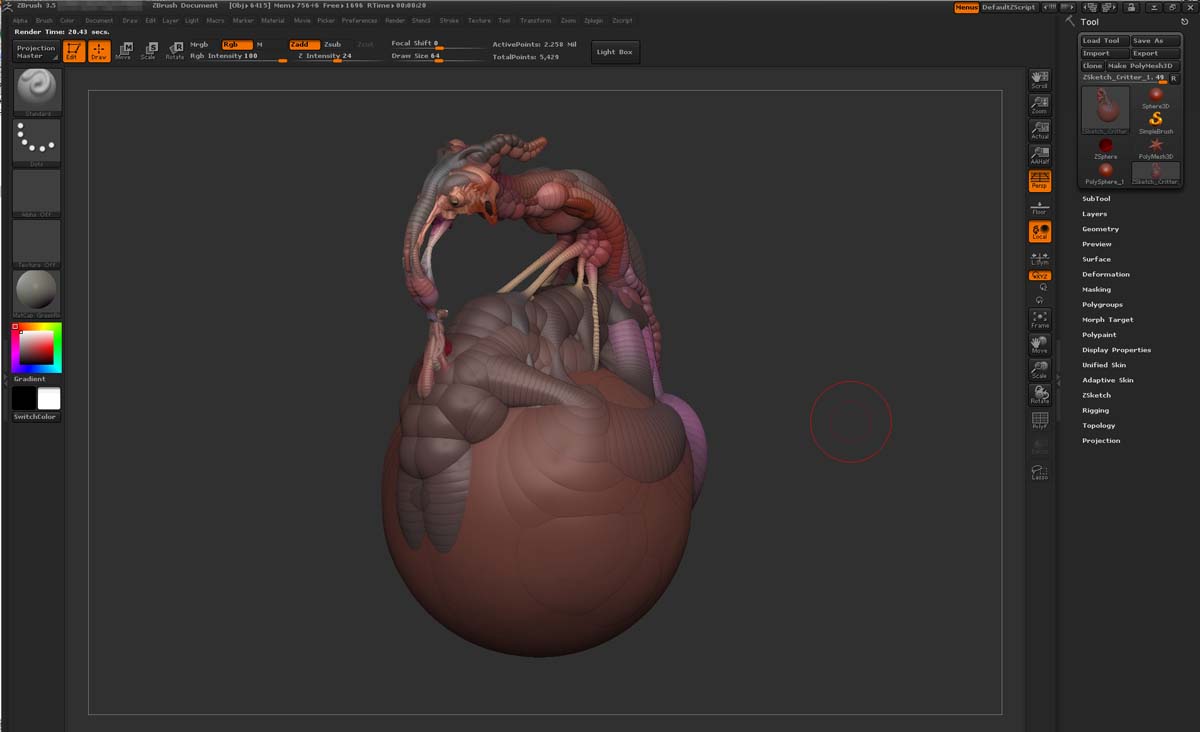
Task: Click the color picker square
Action: [x=36, y=347]
